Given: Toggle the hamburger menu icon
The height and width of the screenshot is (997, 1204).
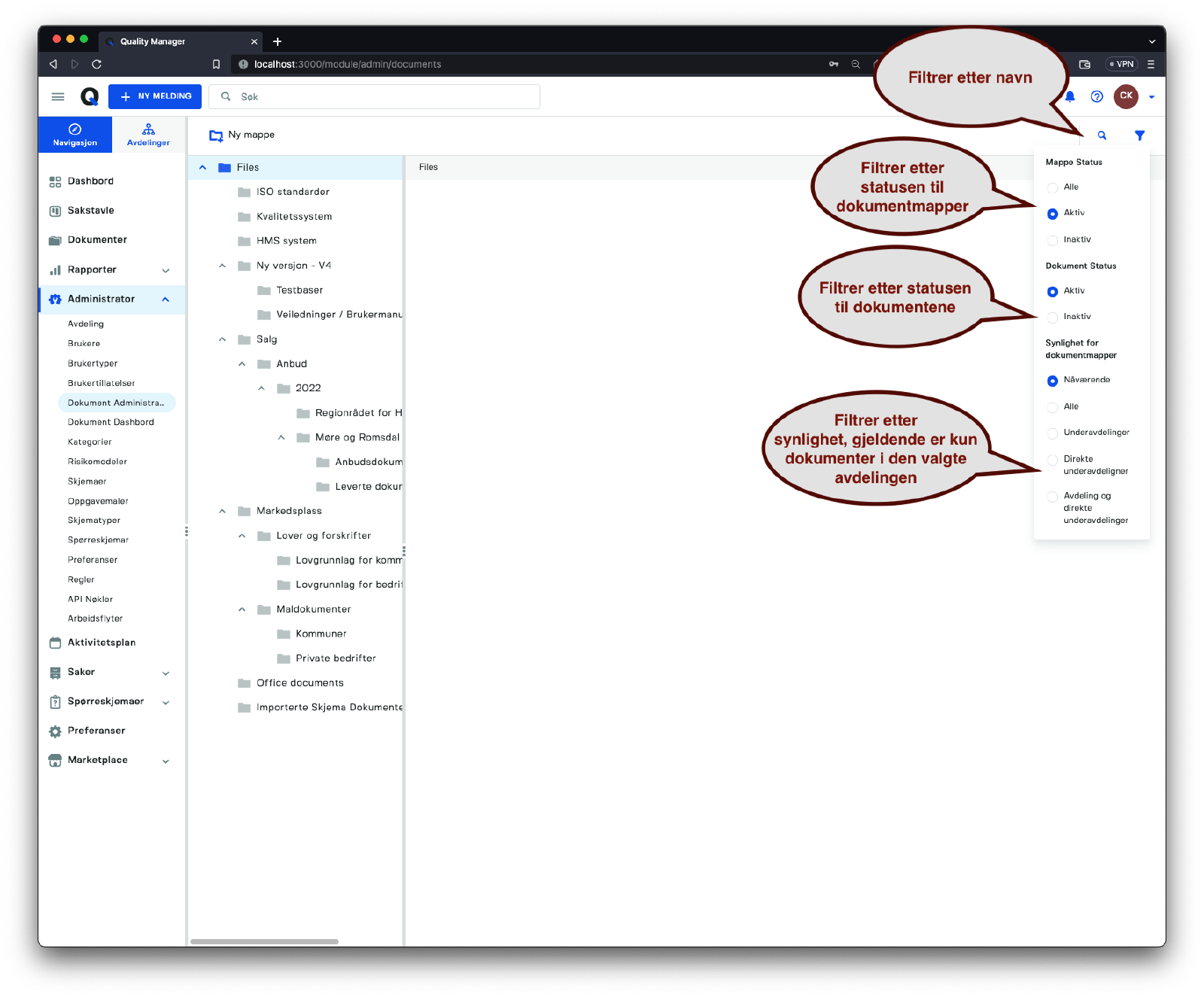Looking at the screenshot, I should tap(58, 96).
